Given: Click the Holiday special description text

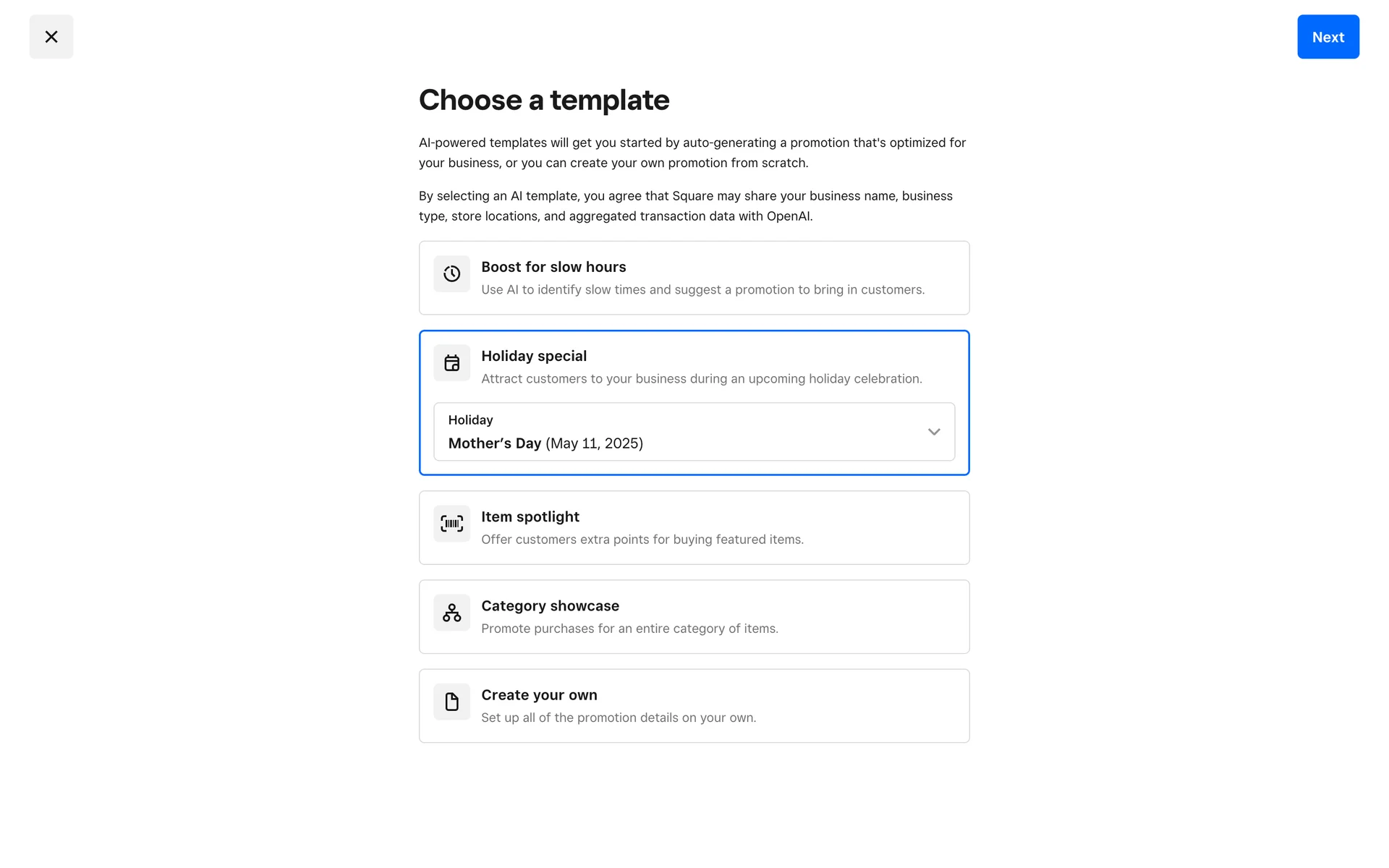Looking at the screenshot, I should click(x=701, y=379).
